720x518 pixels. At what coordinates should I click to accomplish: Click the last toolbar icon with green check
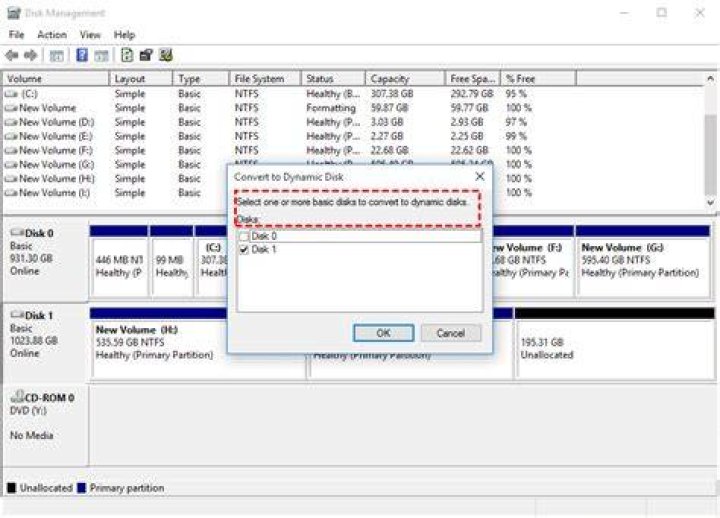pyautogui.click(x=166, y=56)
